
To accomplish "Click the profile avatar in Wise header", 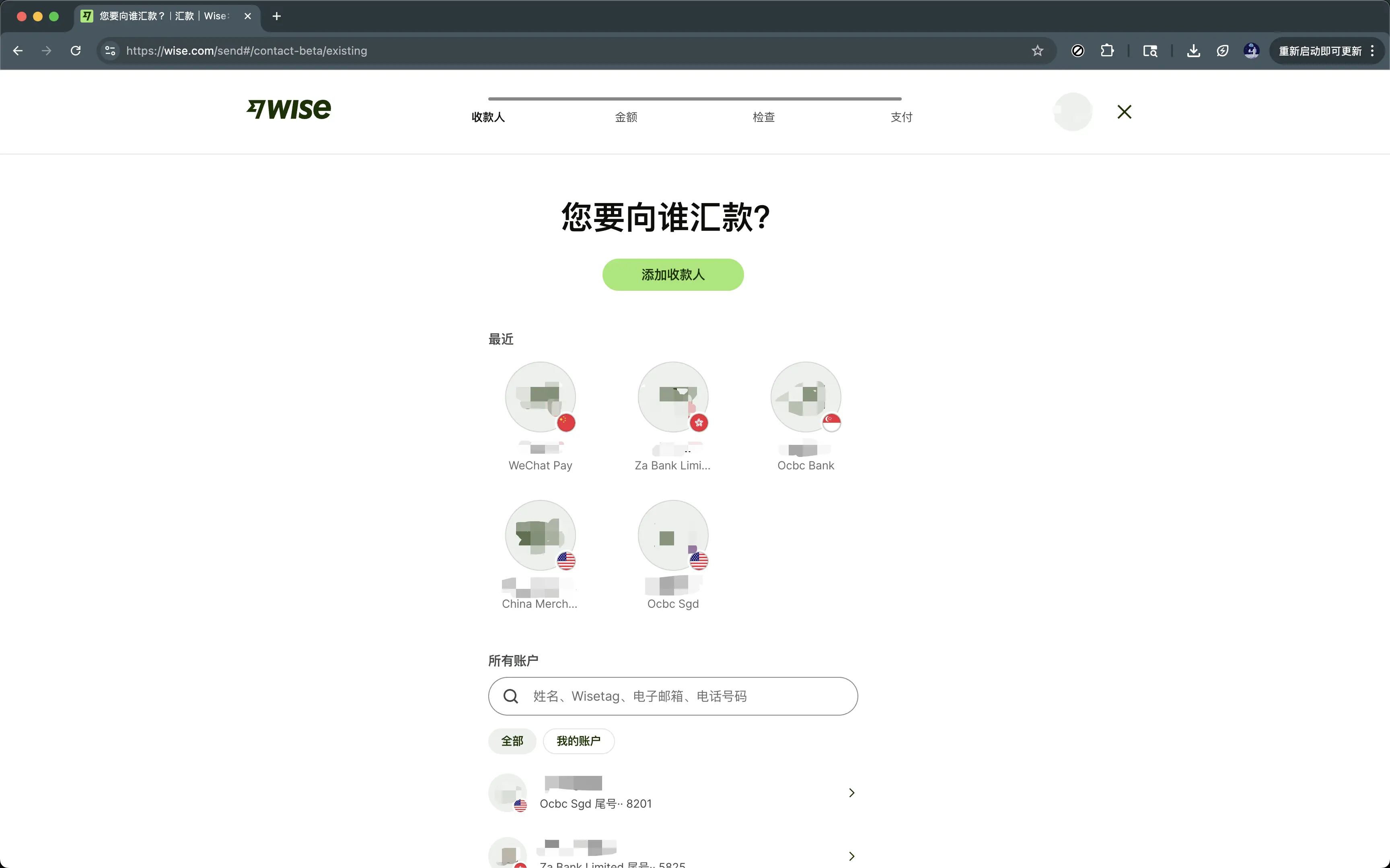I will click(1072, 112).
